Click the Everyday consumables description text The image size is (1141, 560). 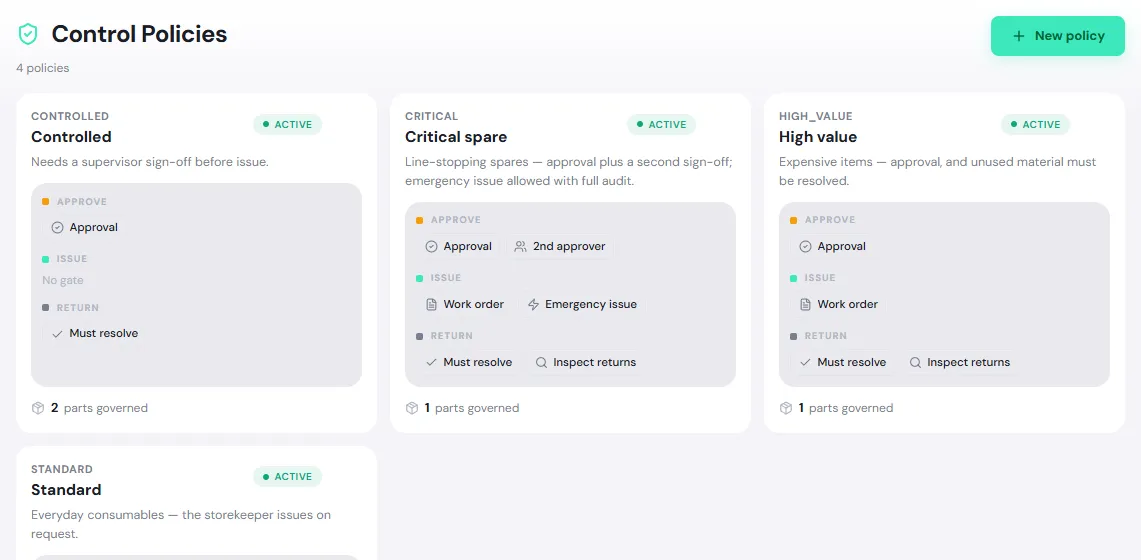pyautogui.click(x=181, y=524)
